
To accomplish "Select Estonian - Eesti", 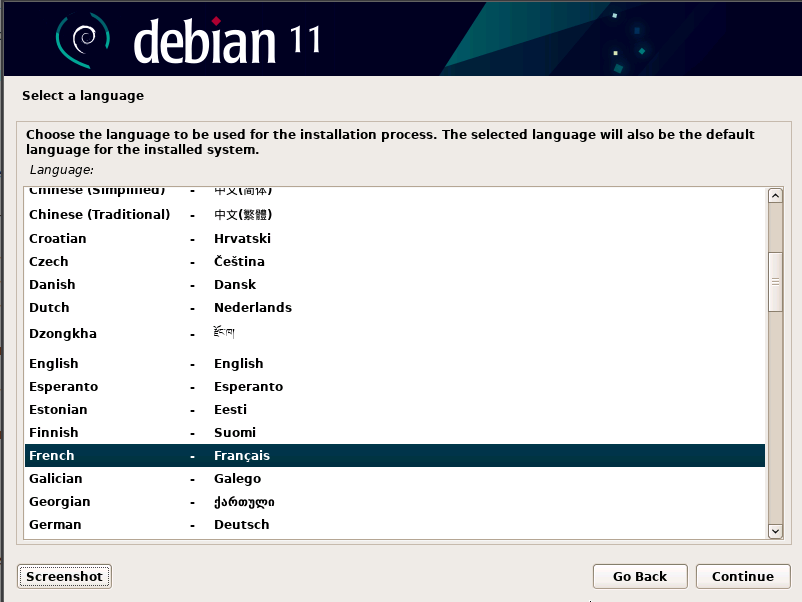I will pyautogui.click(x=58, y=410).
